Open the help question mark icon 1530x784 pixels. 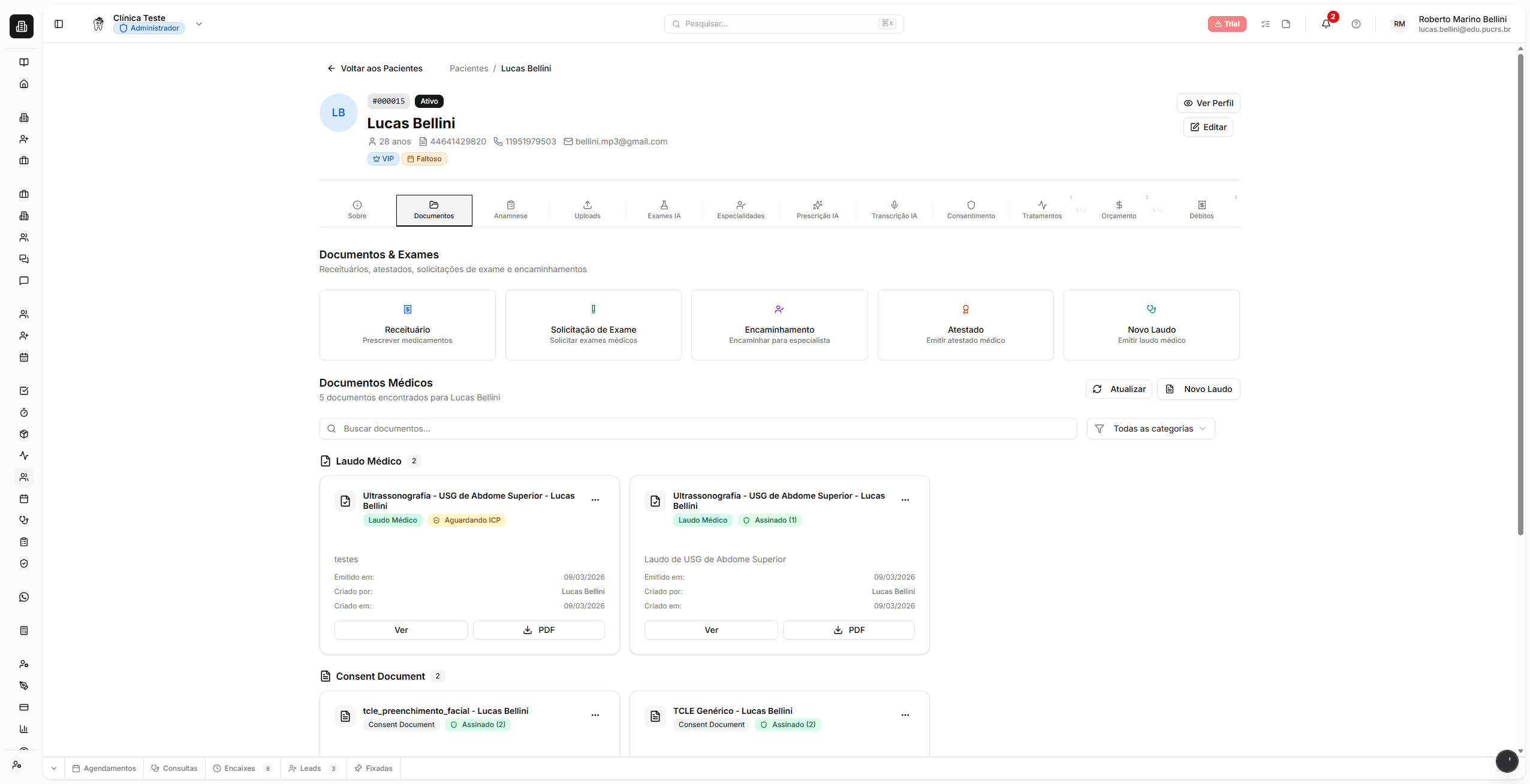tap(1356, 24)
